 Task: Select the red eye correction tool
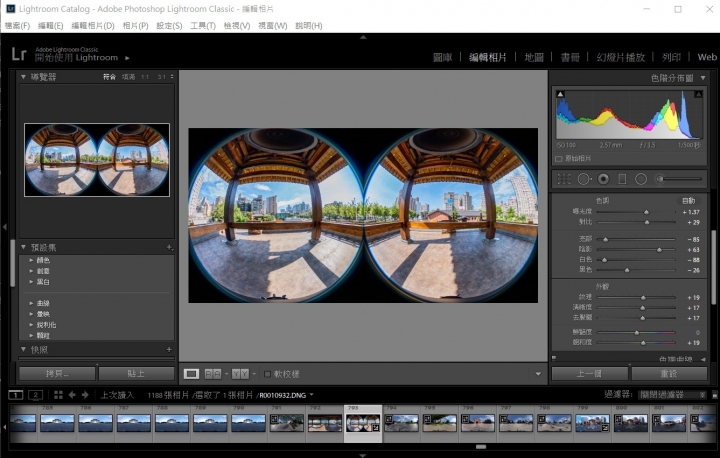click(x=603, y=179)
